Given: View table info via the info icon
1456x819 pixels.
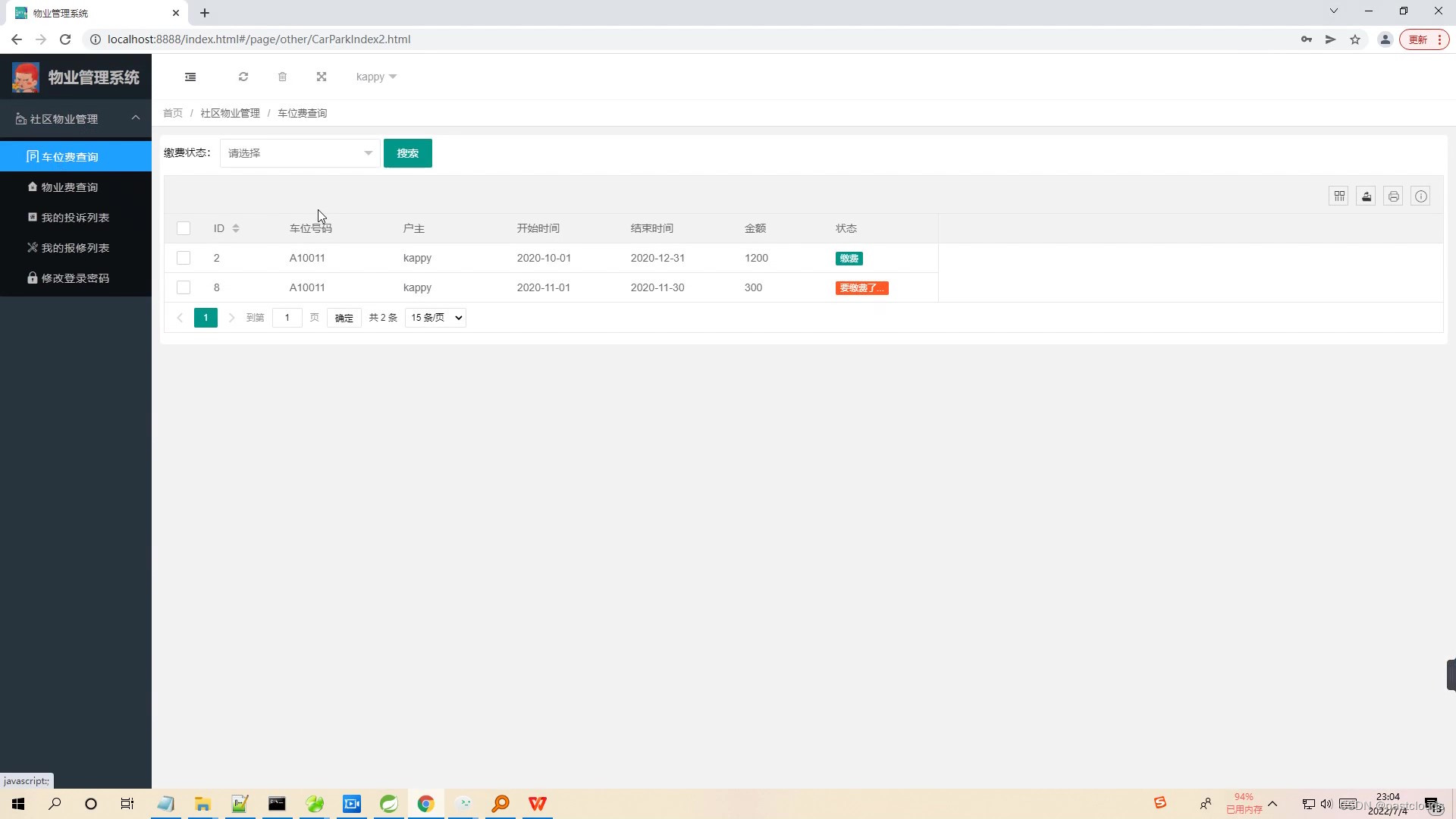Looking at the screenshot, I should [x=1420, y=196].
